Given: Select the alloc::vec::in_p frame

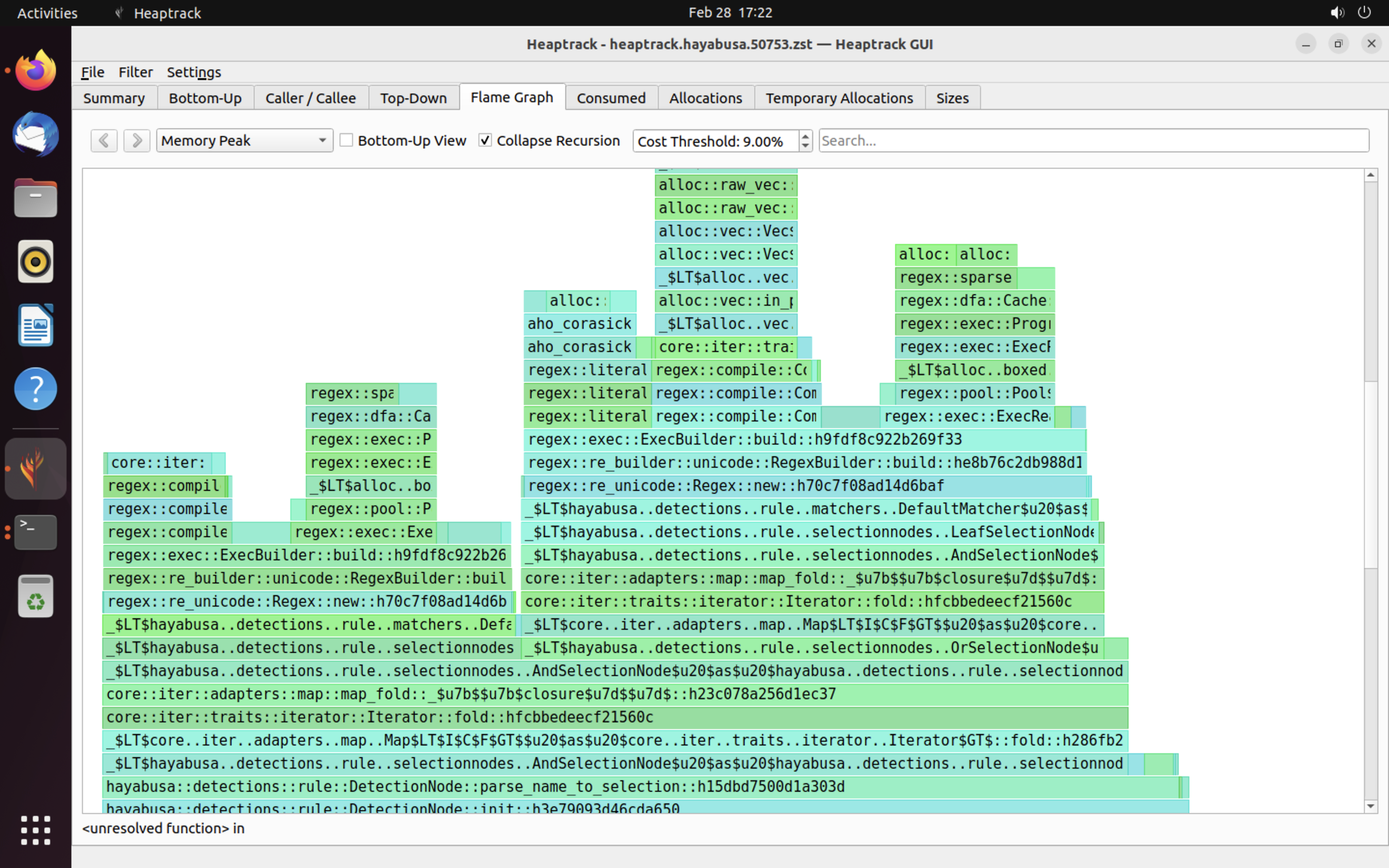Looking at the screenshot, I should point(726,300).
